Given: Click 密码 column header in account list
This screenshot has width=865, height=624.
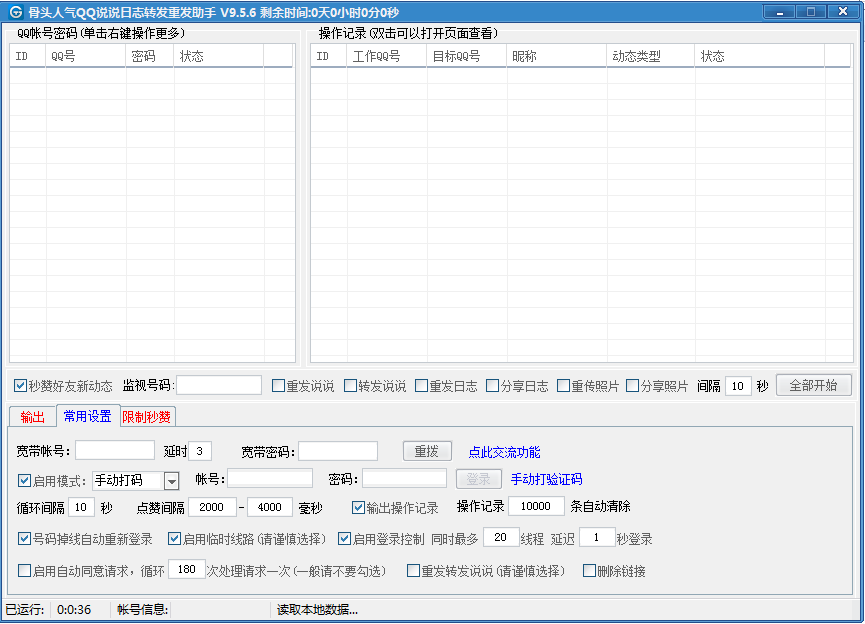Looking at the screenshot, I should [149, 56].
